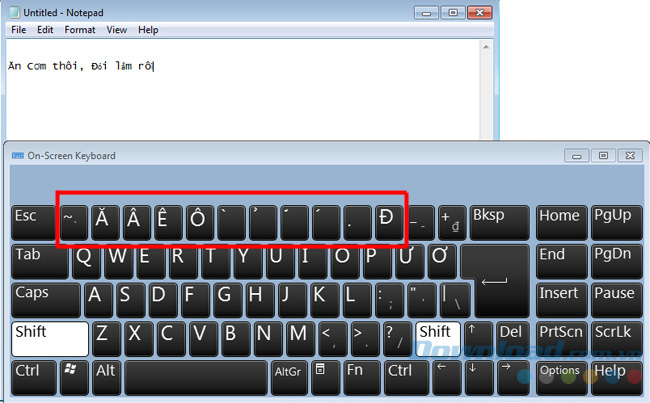Image resolution: width=650 pixels, height=403 pixels.
Task: Tap the Z key
Action: coord(106,339)
